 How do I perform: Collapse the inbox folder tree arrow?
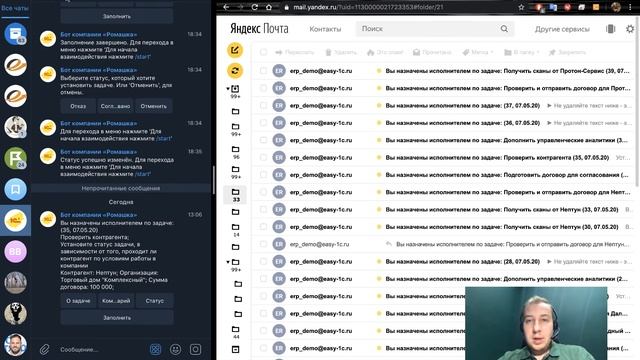click(228, 89)
